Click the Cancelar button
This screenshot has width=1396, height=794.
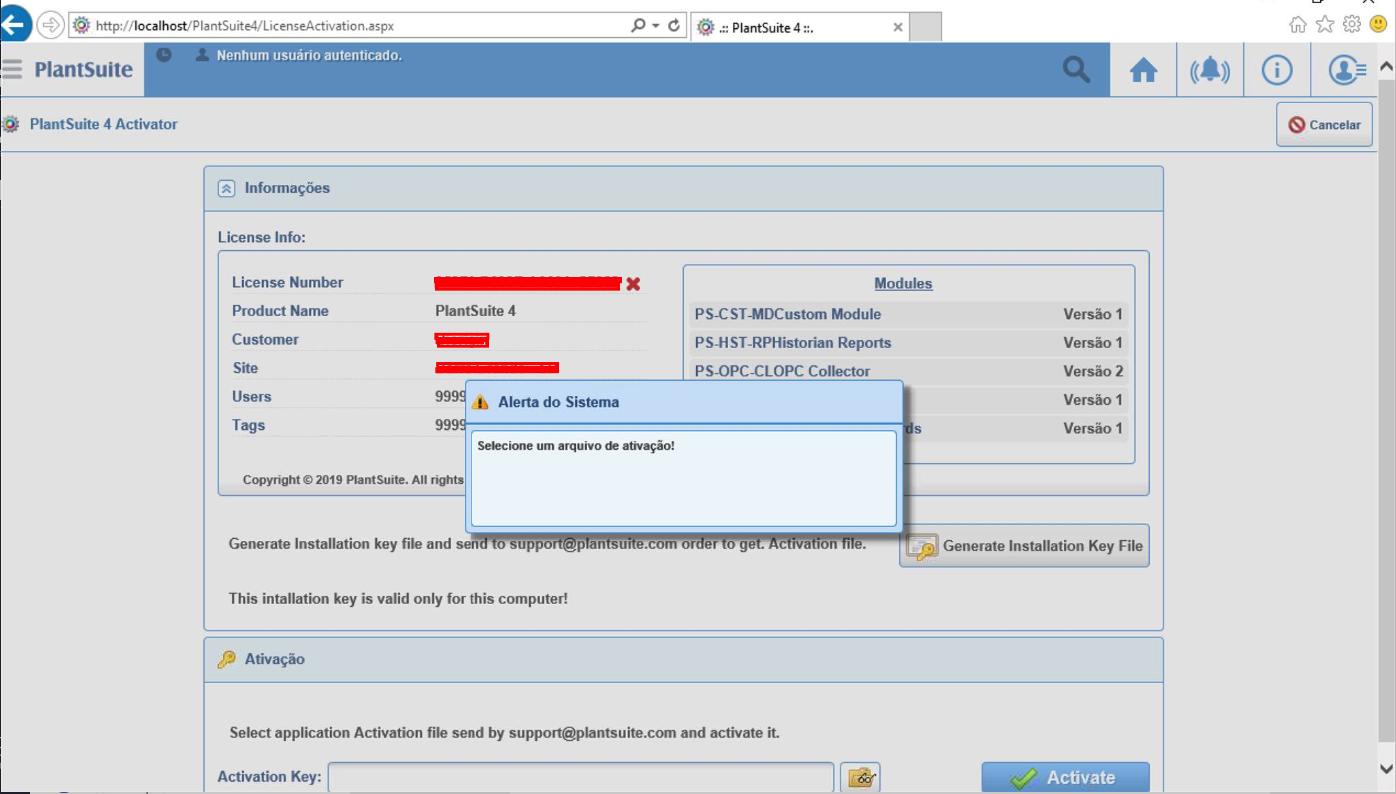(x=1324, y=125)
